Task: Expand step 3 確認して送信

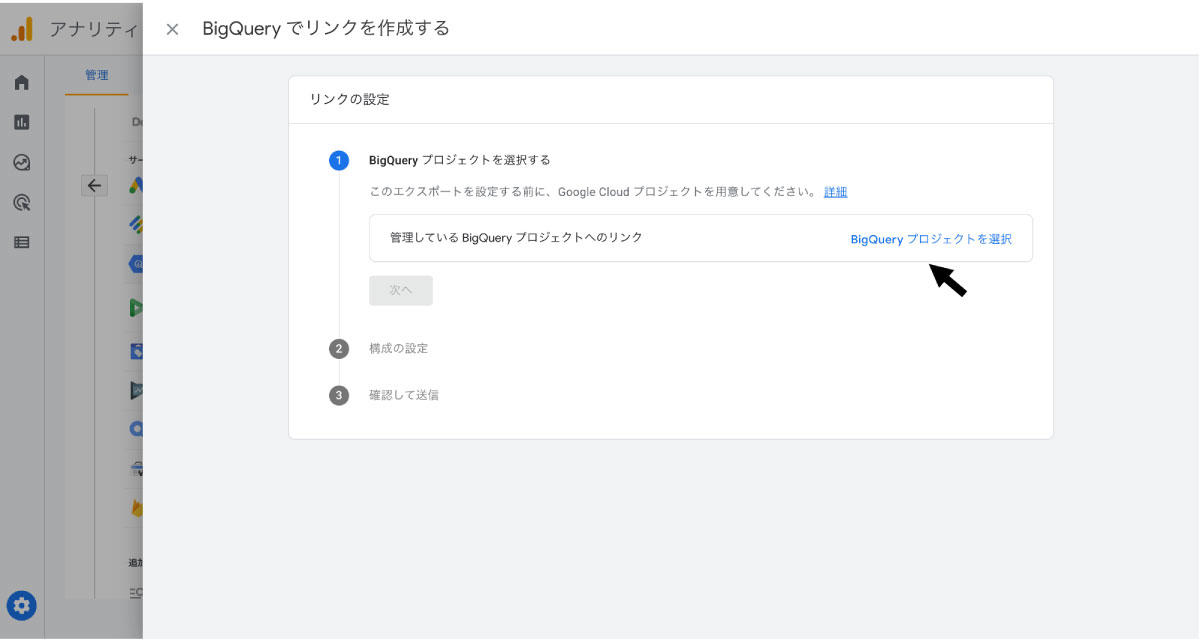Action: 403,395
